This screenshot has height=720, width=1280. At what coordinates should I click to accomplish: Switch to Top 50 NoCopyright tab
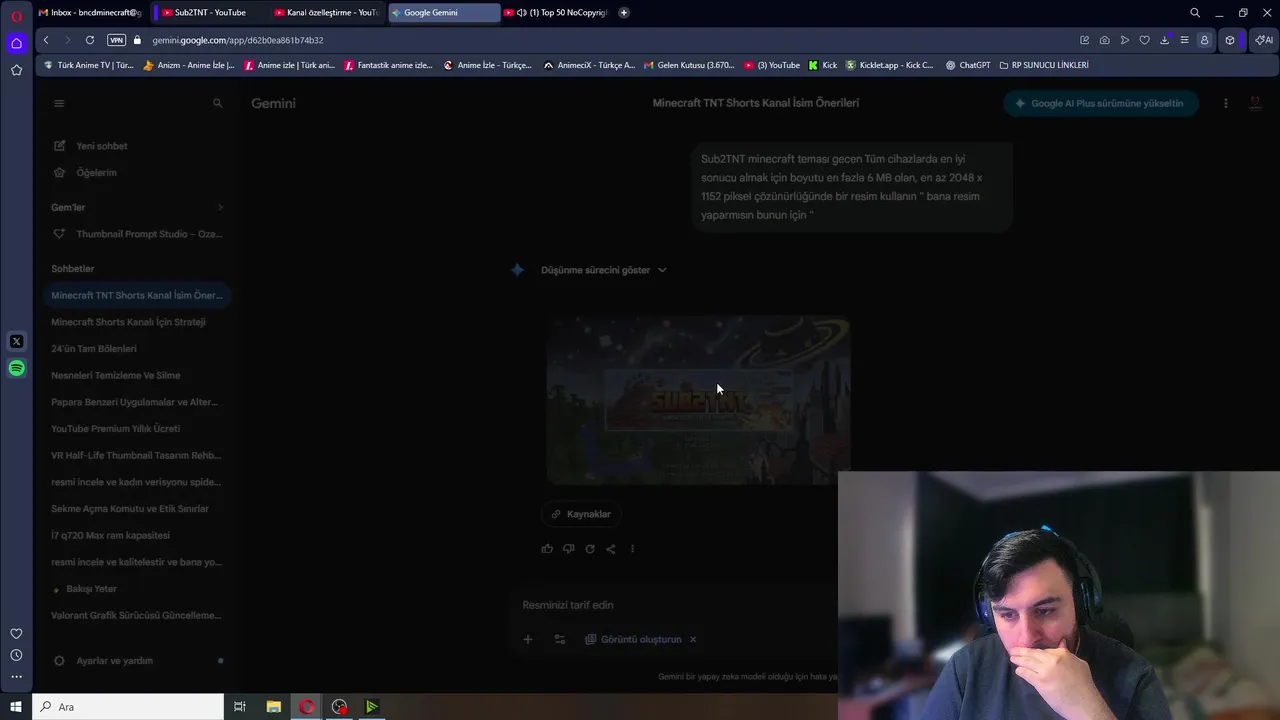click(x=556, y=12)
